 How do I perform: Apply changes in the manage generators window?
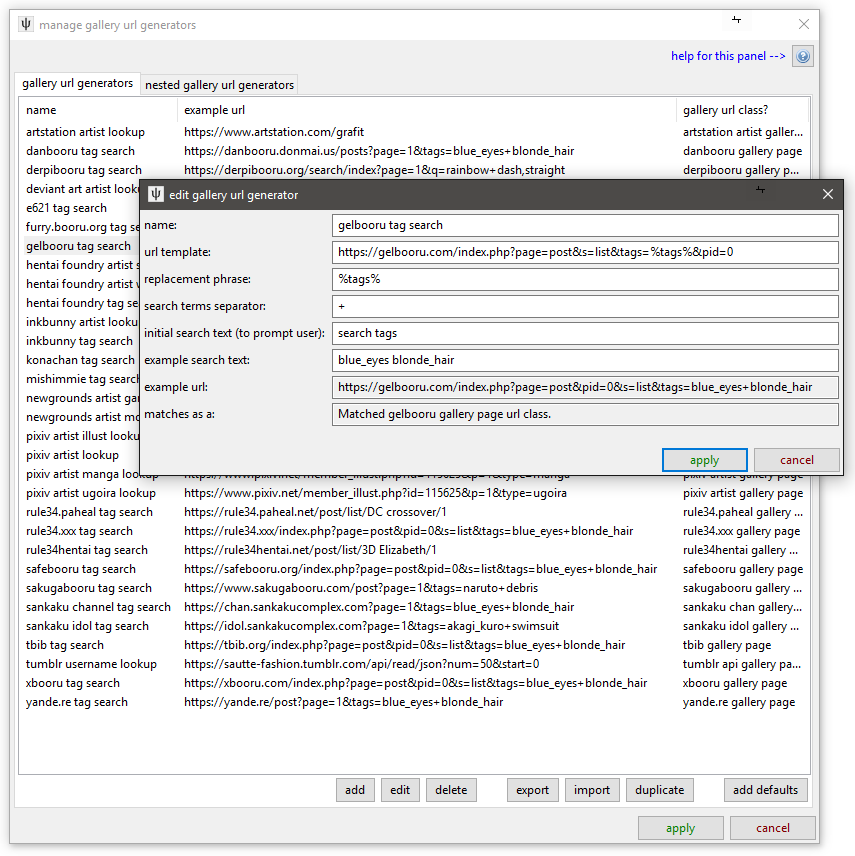coord(680,828)
